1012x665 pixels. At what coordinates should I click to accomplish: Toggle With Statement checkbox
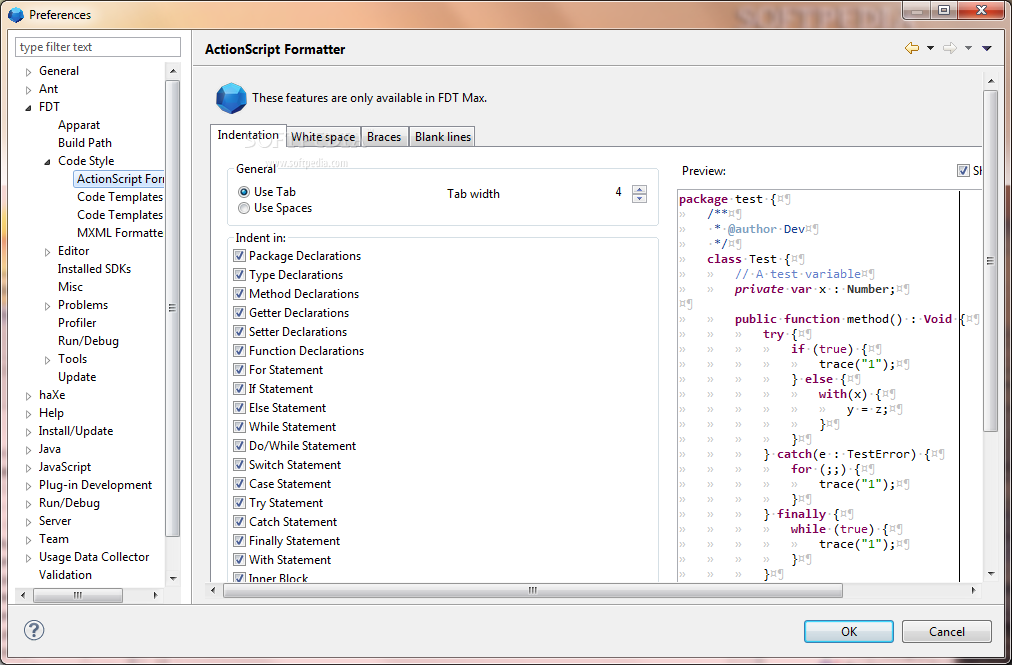point(239,560)
